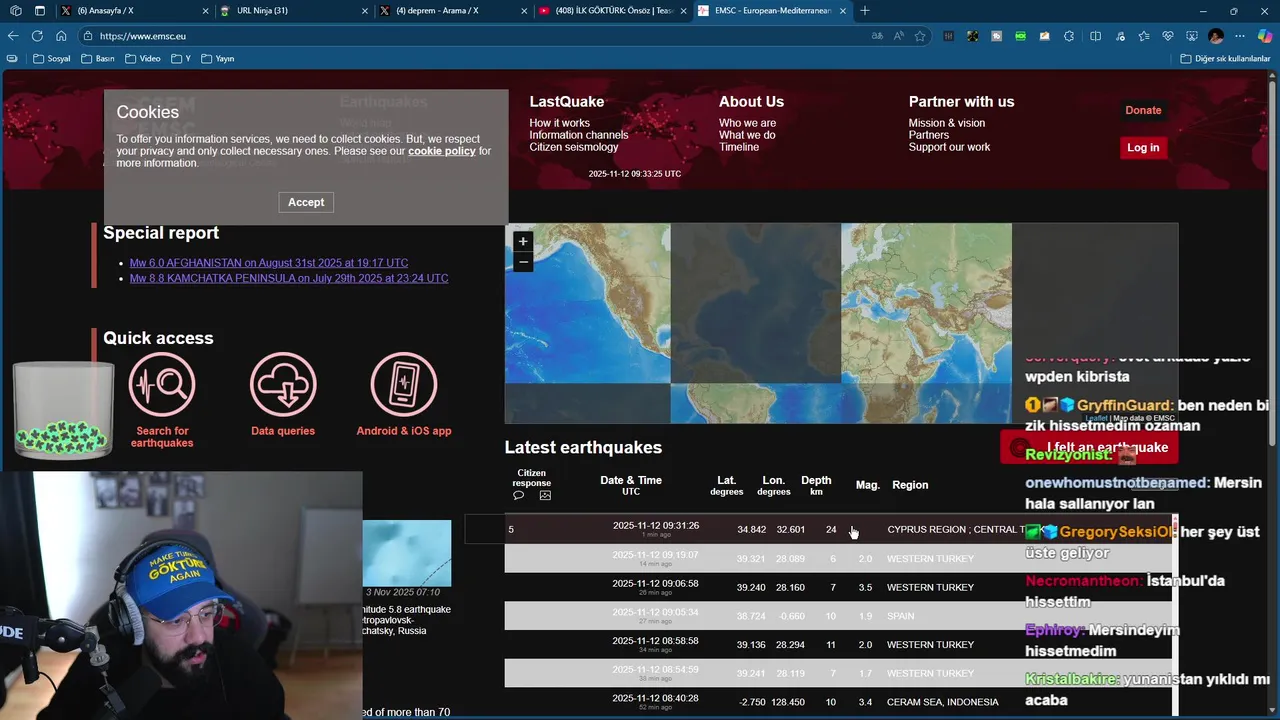Open the Citizen seismology link
This screenshot has height=720, width=1280.
click(x=574, y=147)
